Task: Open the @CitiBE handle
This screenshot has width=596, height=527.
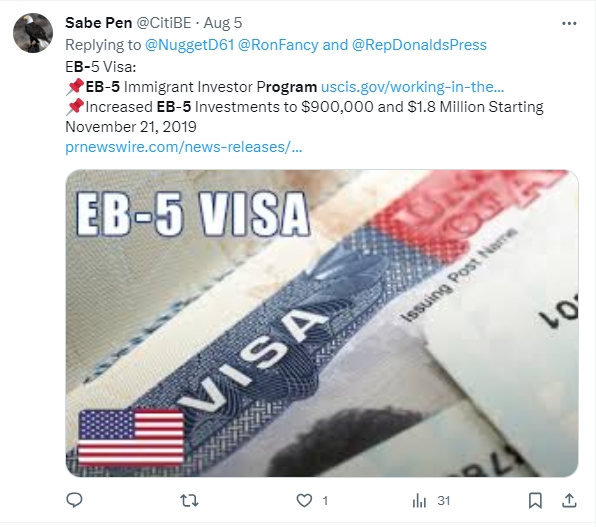Action: point(163,23)
